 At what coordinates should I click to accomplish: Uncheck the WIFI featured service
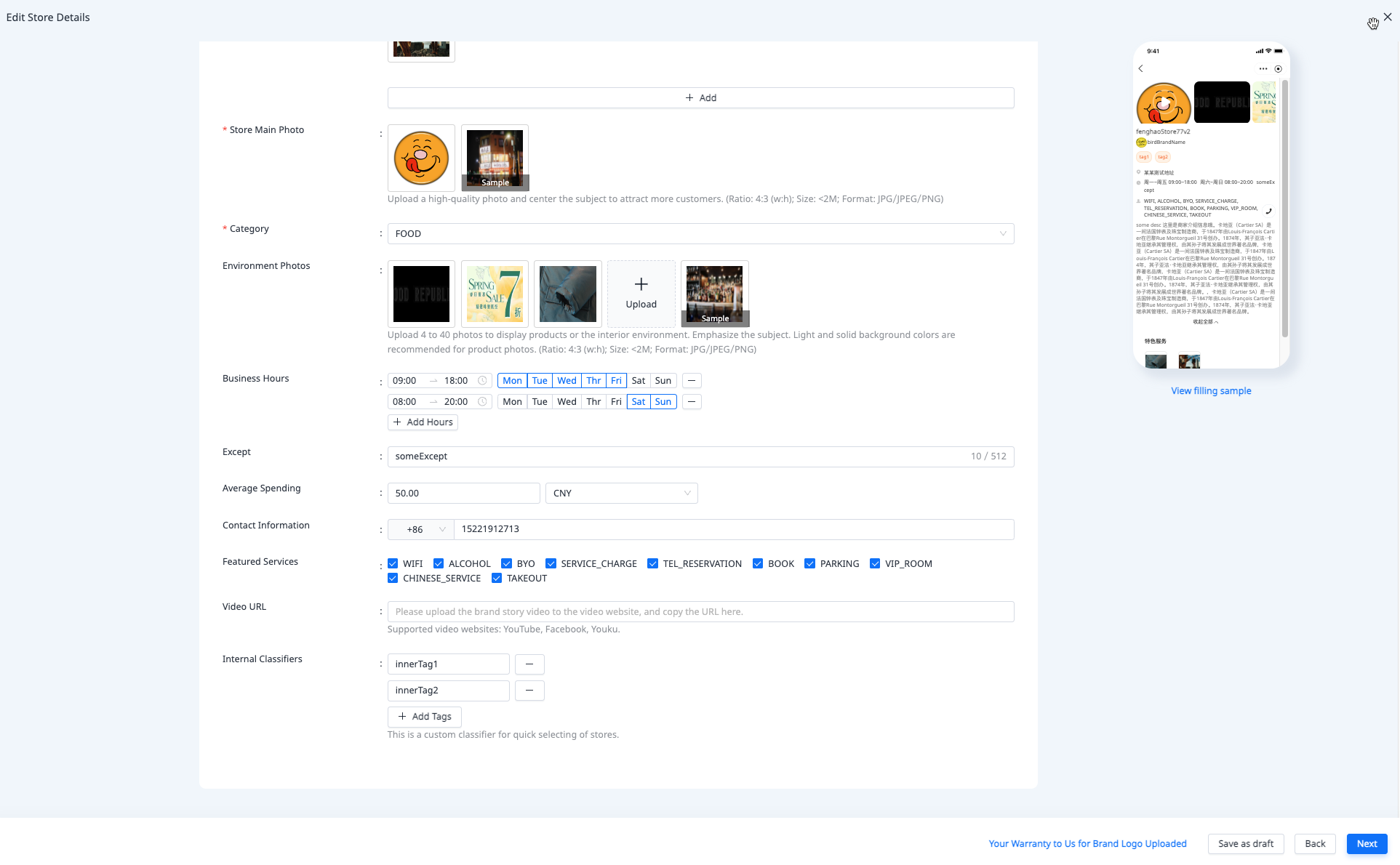(393, 564)
